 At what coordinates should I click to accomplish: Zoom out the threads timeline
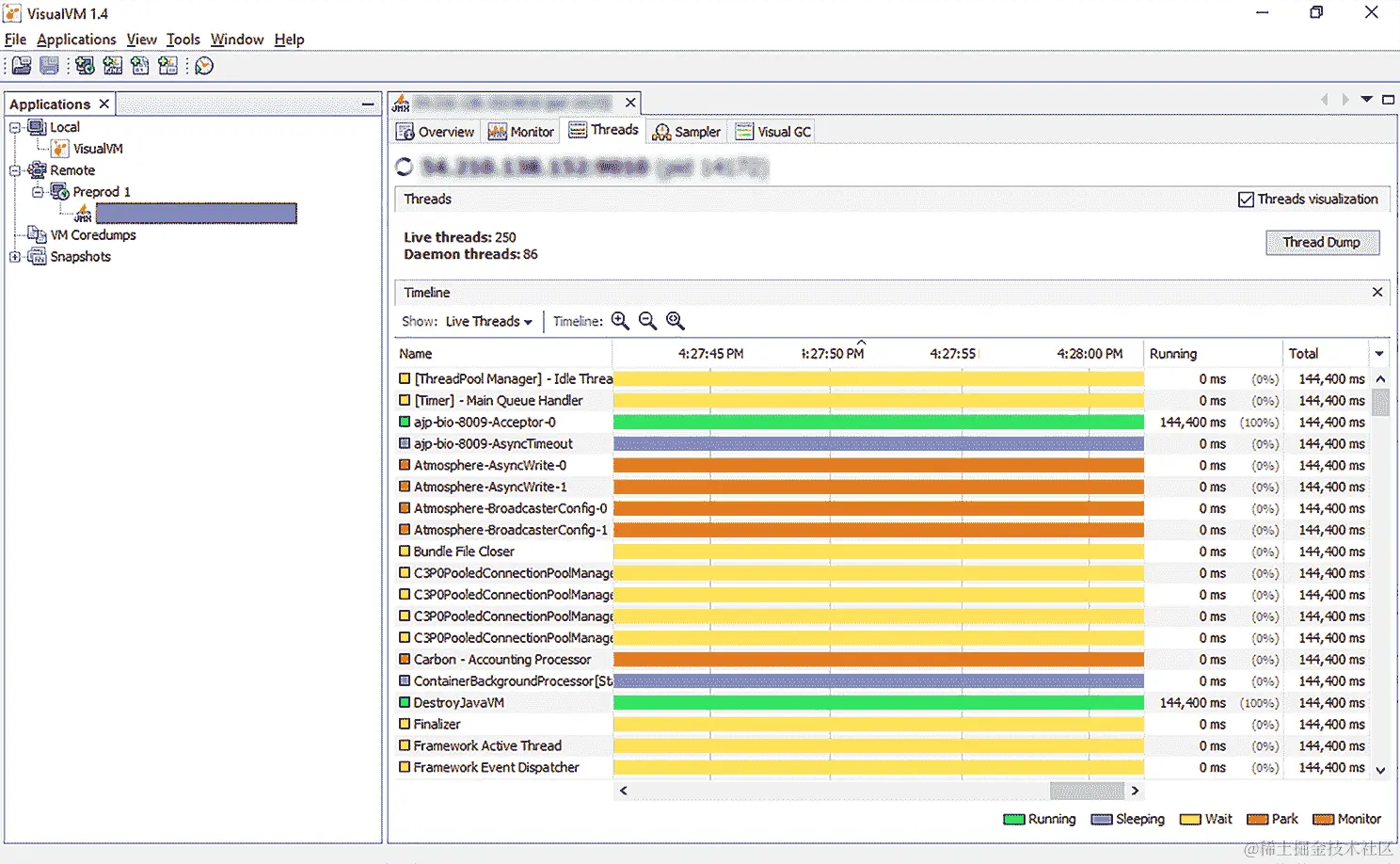[x=647, y=321]
